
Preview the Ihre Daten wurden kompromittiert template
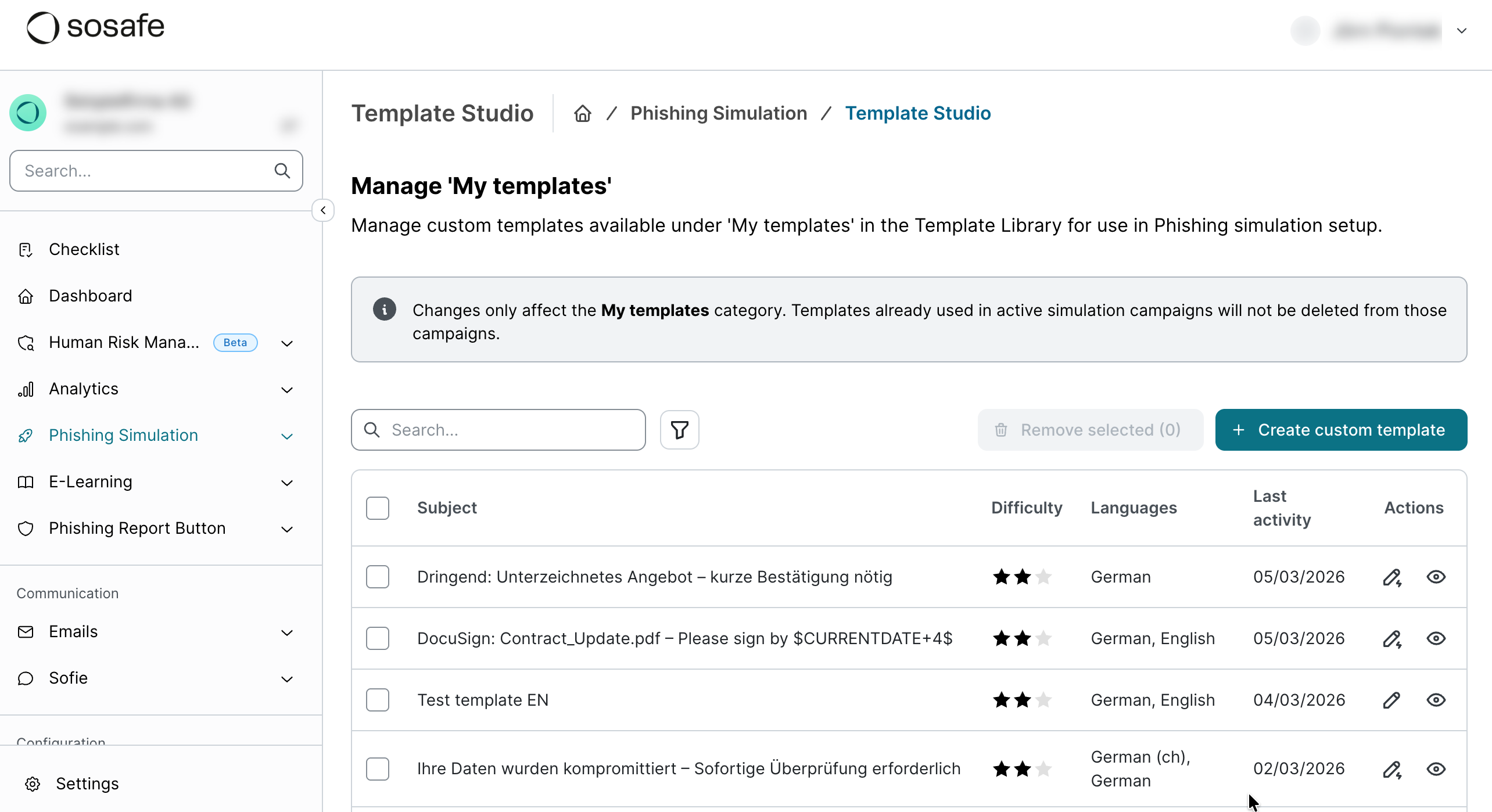[x=1436, y=769]
